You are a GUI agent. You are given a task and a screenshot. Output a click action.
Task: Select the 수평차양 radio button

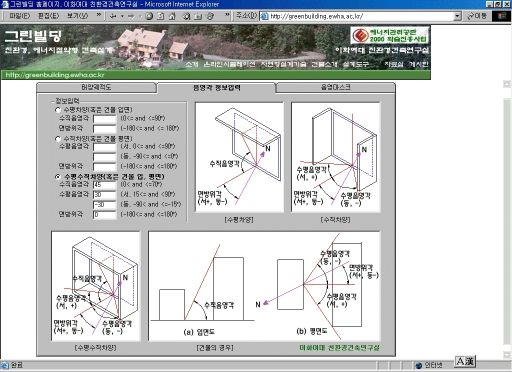58,110
